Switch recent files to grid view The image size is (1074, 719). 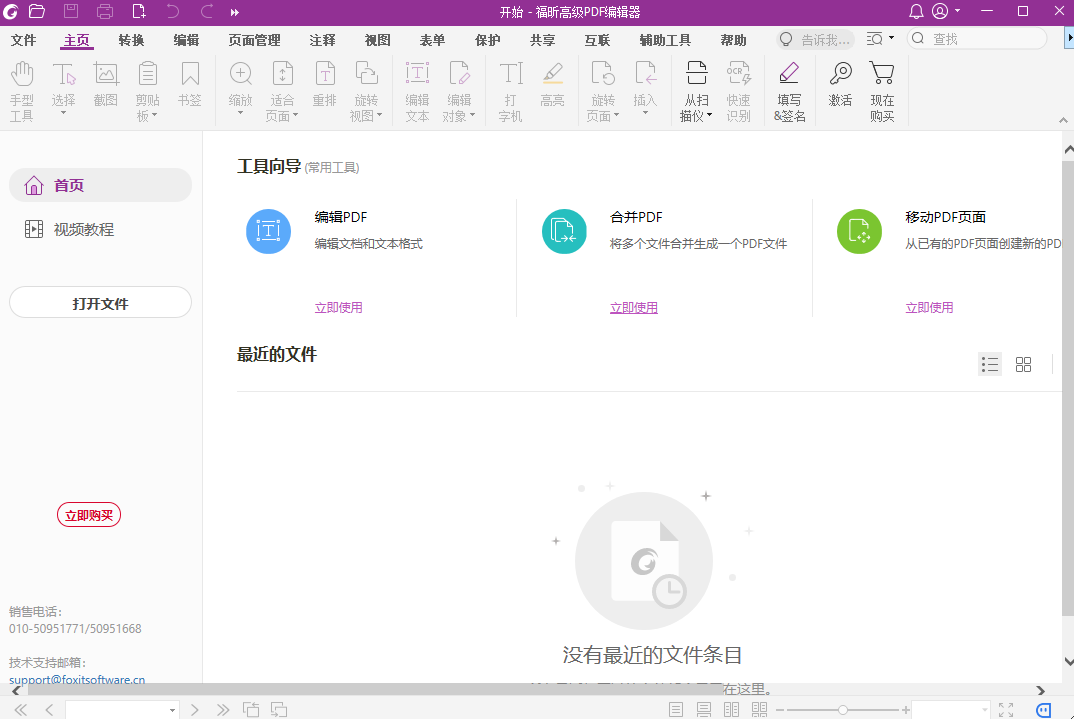[x=1023, y=364]
